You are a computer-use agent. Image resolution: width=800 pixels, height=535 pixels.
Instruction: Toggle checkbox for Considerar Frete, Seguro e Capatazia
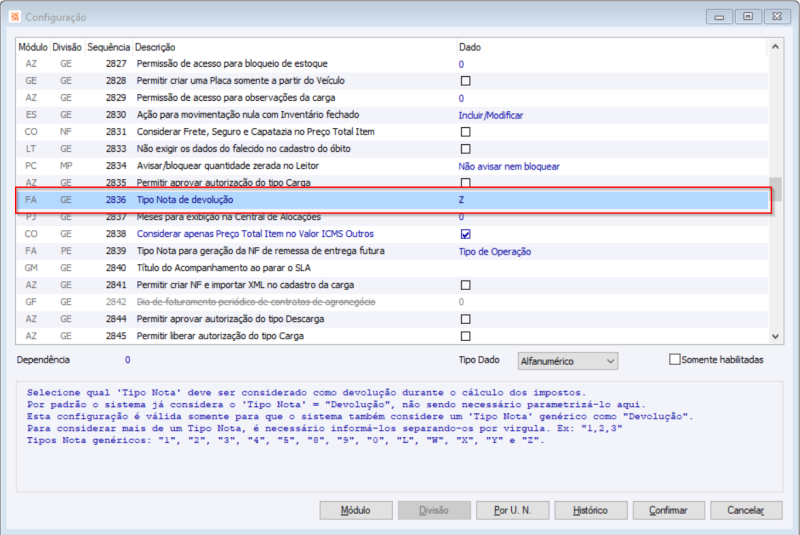(465, 132)
